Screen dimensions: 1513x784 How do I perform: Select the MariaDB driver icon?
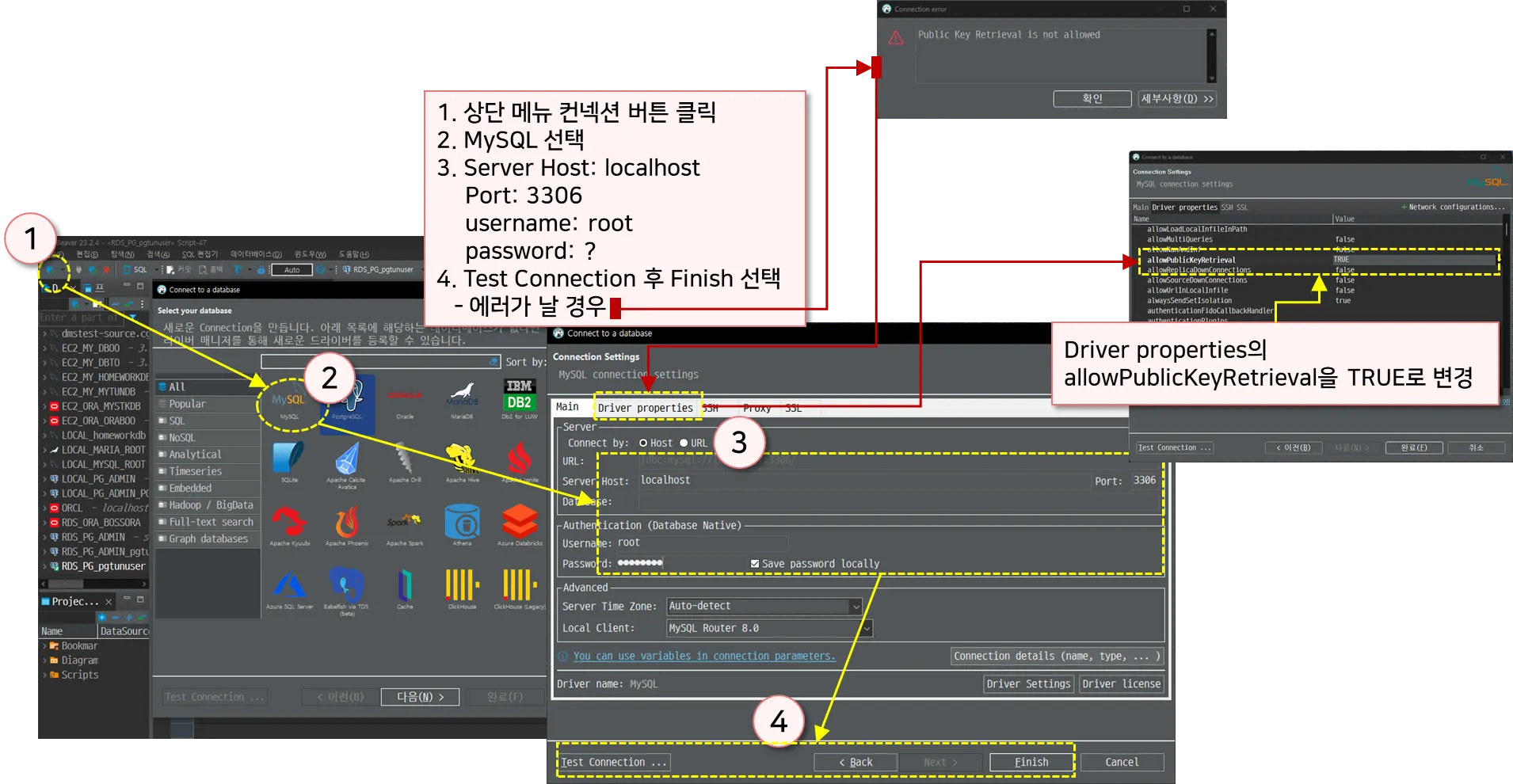pos(462,400)
